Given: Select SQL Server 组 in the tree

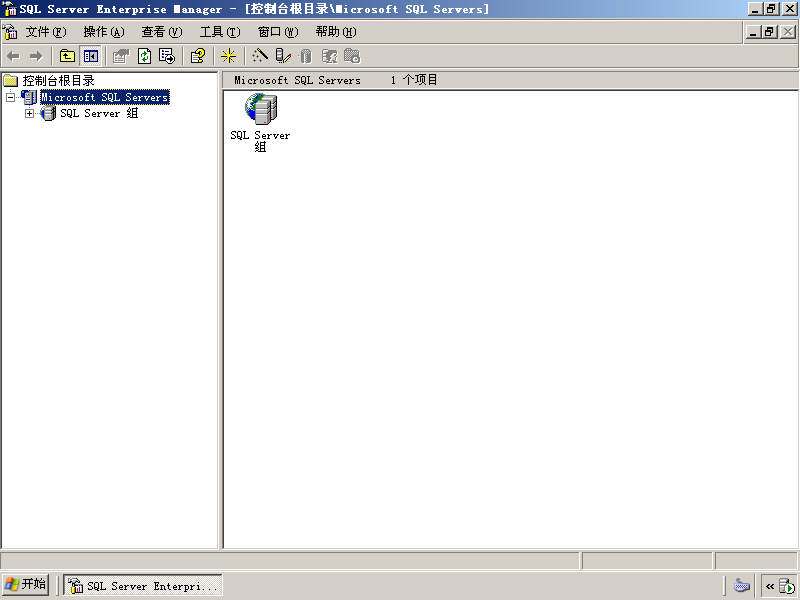Looking at the screenshot, I should tap(99, 113).
